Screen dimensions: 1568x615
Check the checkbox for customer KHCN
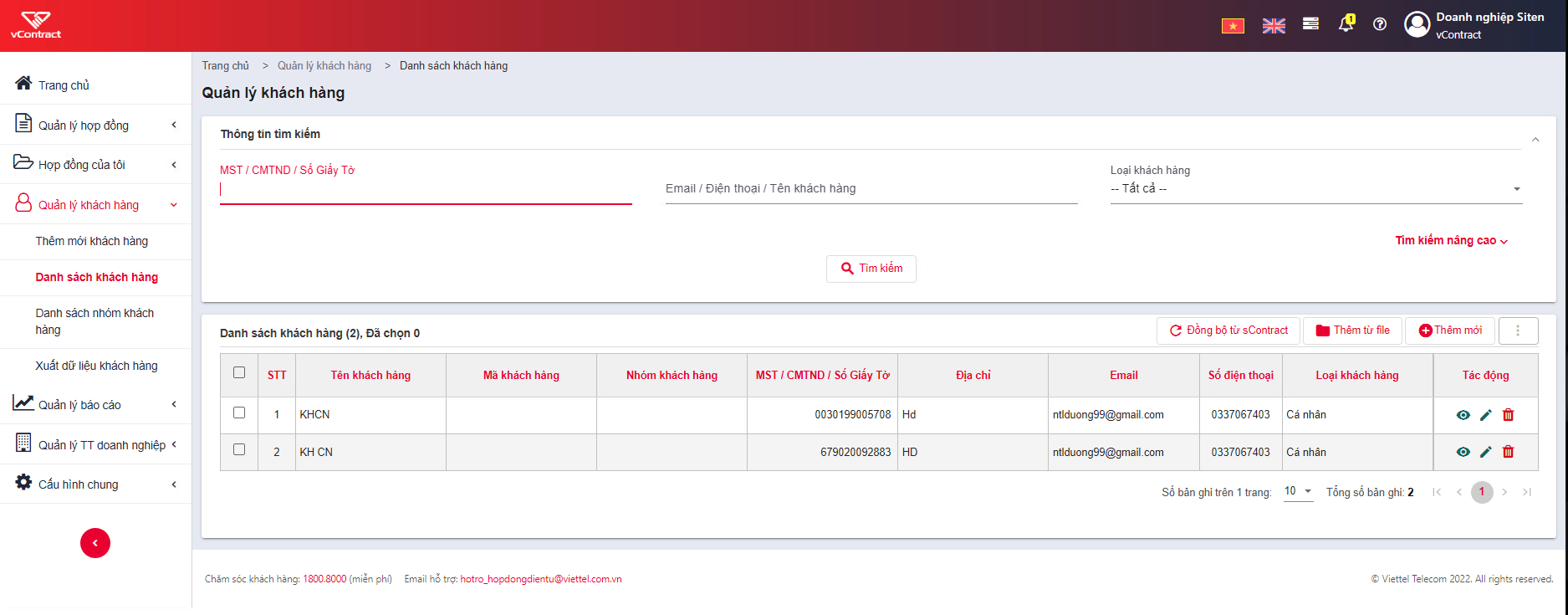pyautogui.click(x=239, y=413)
